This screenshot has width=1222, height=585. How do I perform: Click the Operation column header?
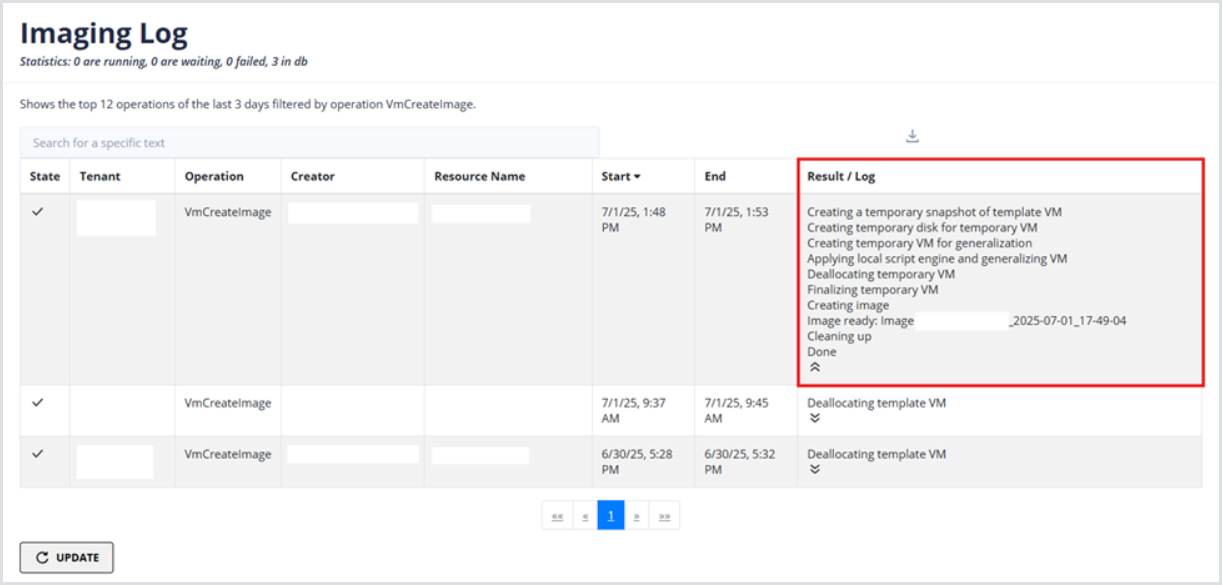click(x=214, y=177)
